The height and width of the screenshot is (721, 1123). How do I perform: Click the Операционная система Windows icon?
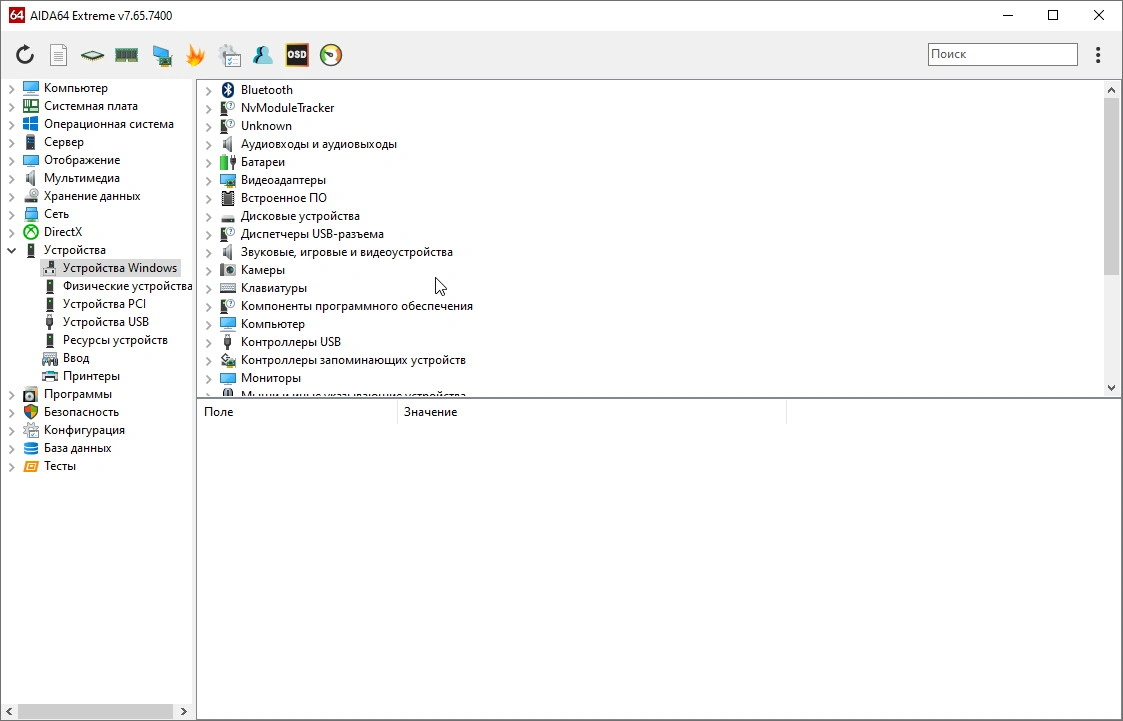[x=31, y=124]
